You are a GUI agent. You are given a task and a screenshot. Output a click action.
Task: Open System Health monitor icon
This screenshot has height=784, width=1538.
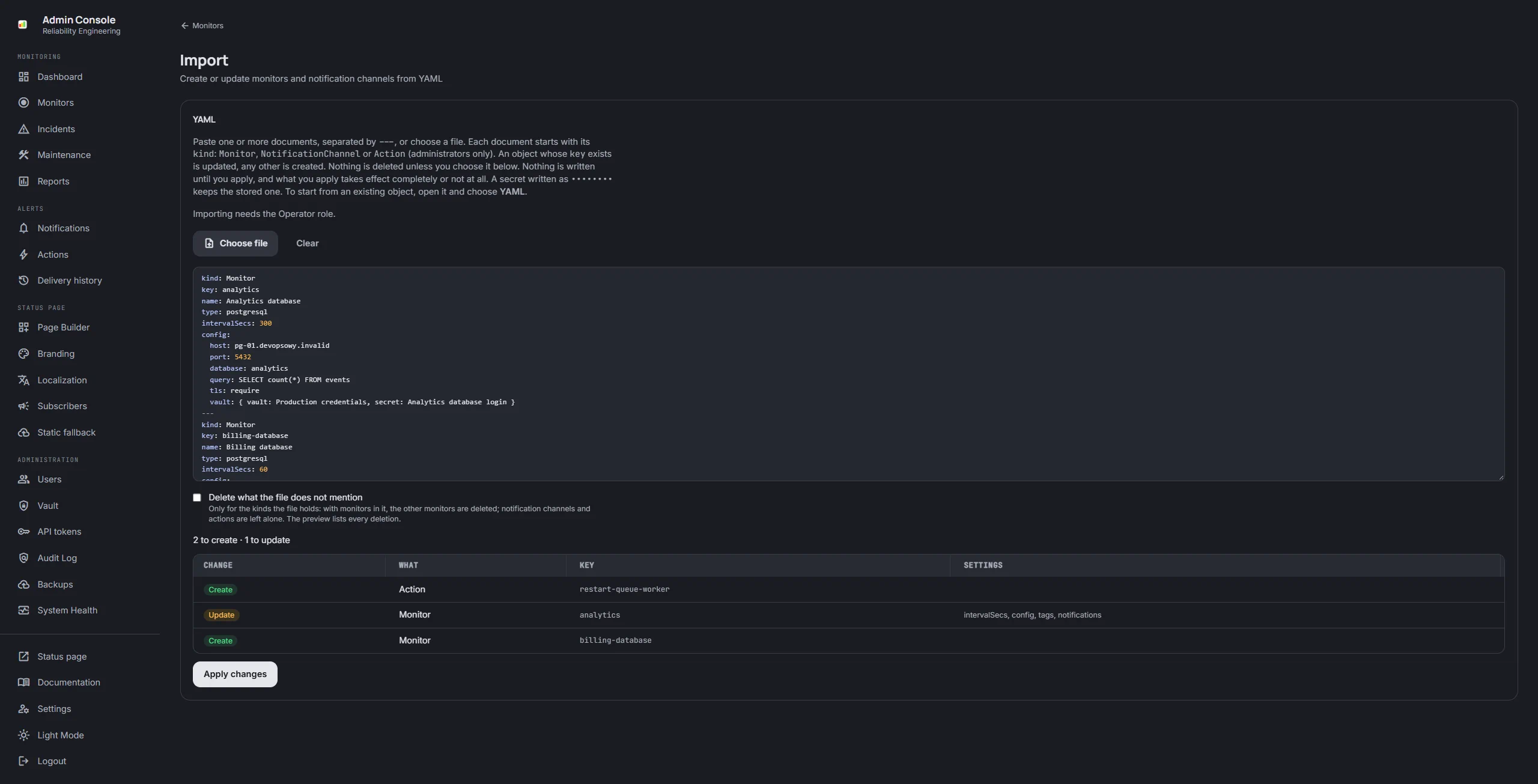coord(23,610)
